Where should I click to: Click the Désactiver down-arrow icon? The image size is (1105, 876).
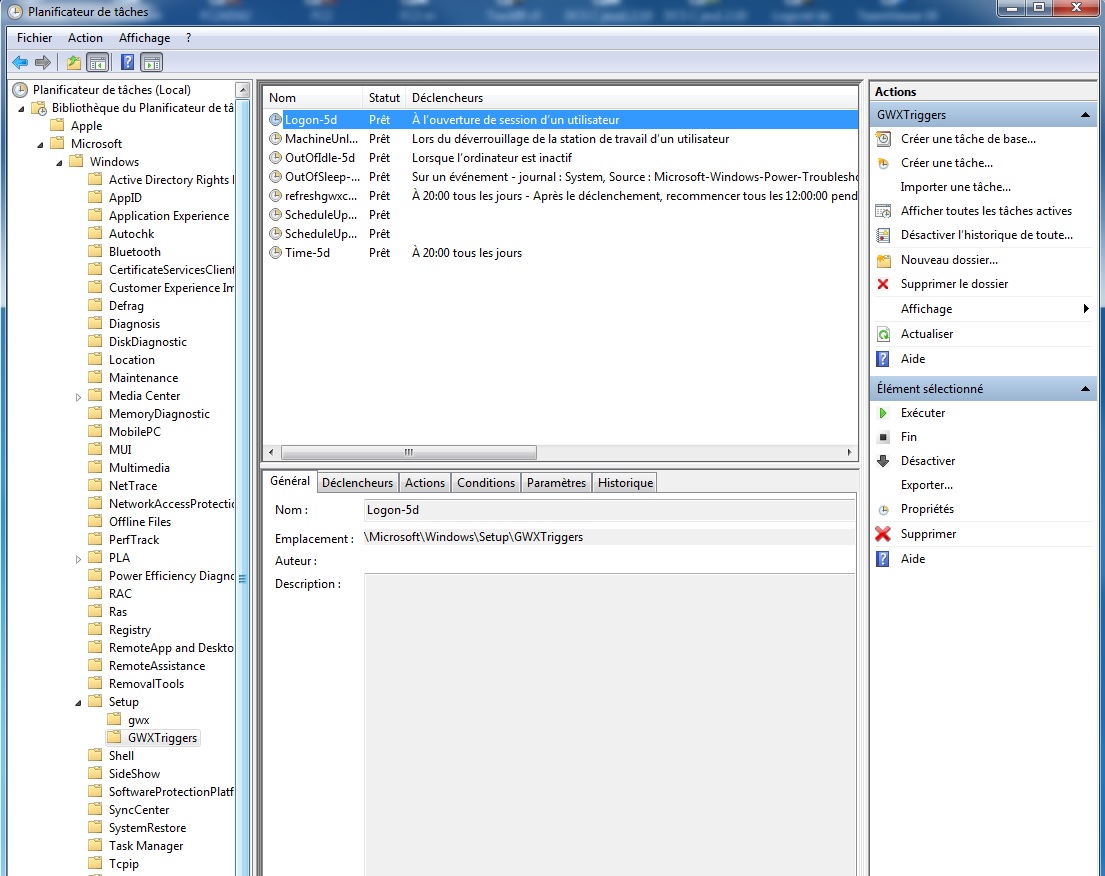click(x=883, y=461)
